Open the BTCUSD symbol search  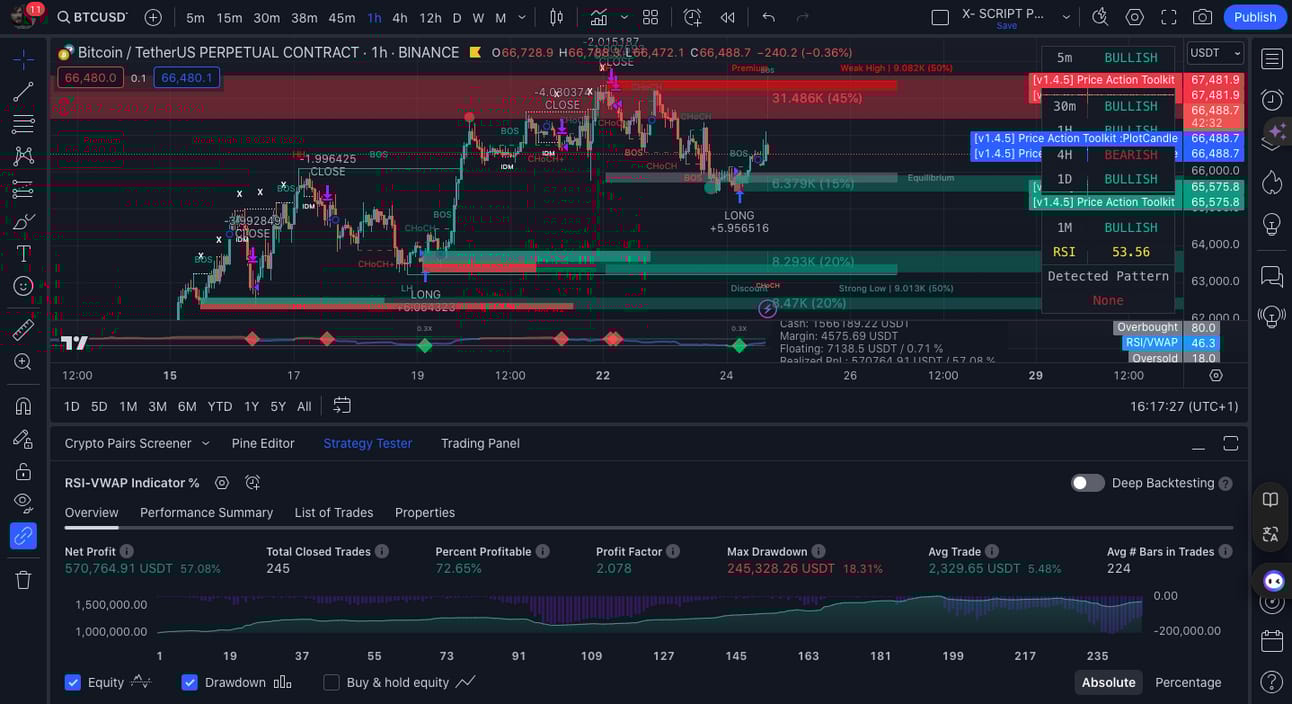coord(92,17)
